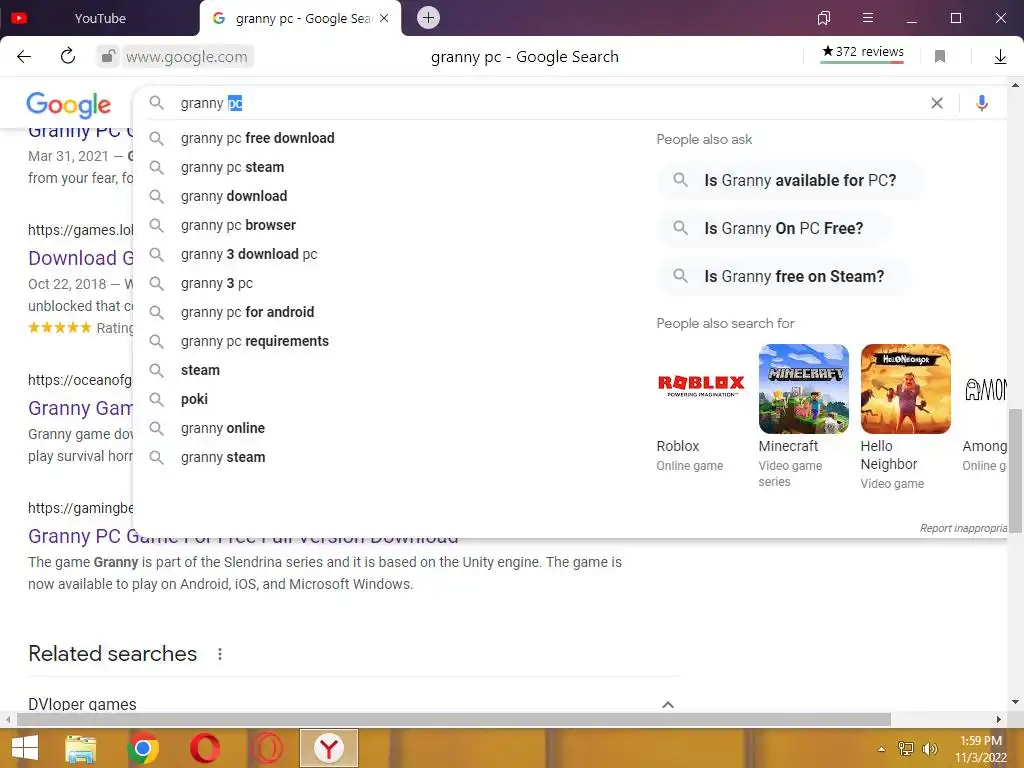Open site security lock icon
The height and width of the screenshot is (768, 1024).
click(x=108, y=57)
